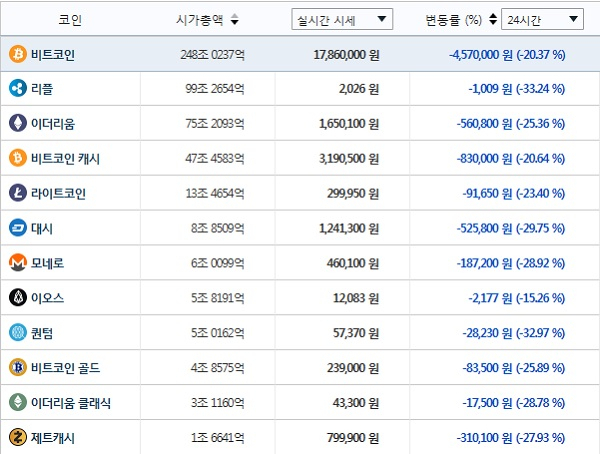Click market cap 5조 0162억
This screenshot has height=454, width=600.
coord(218,333)
